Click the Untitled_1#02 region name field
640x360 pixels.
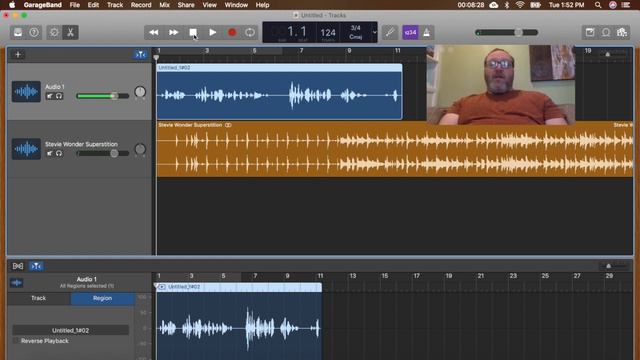pyautogui.click(x=71, y=330)
